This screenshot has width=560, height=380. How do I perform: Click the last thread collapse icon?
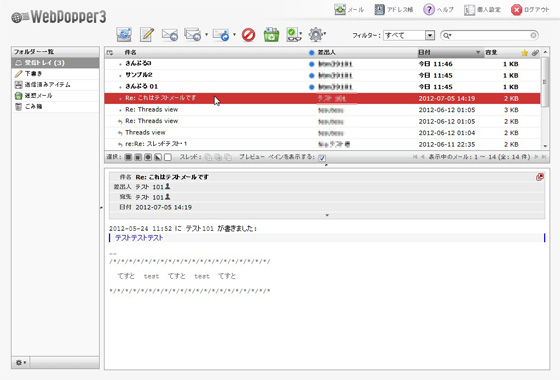pyautogui.click(x=228, y=157)
